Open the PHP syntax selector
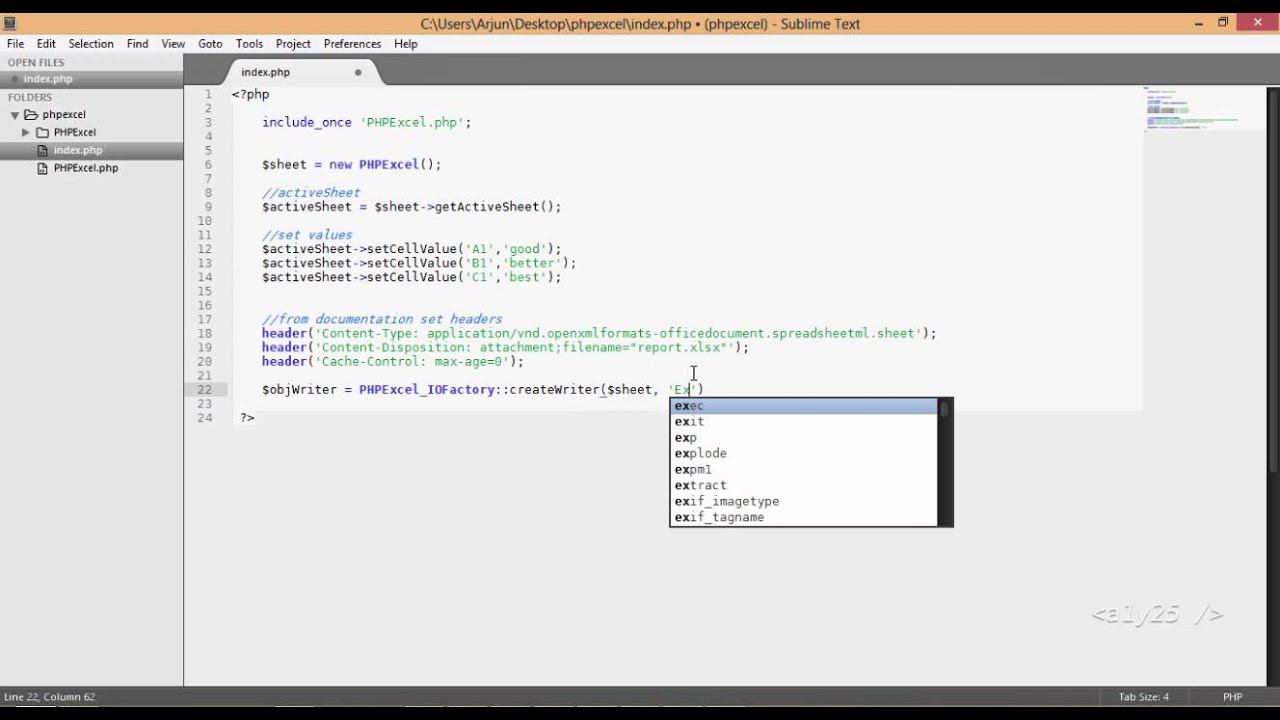 (1232, 697)
